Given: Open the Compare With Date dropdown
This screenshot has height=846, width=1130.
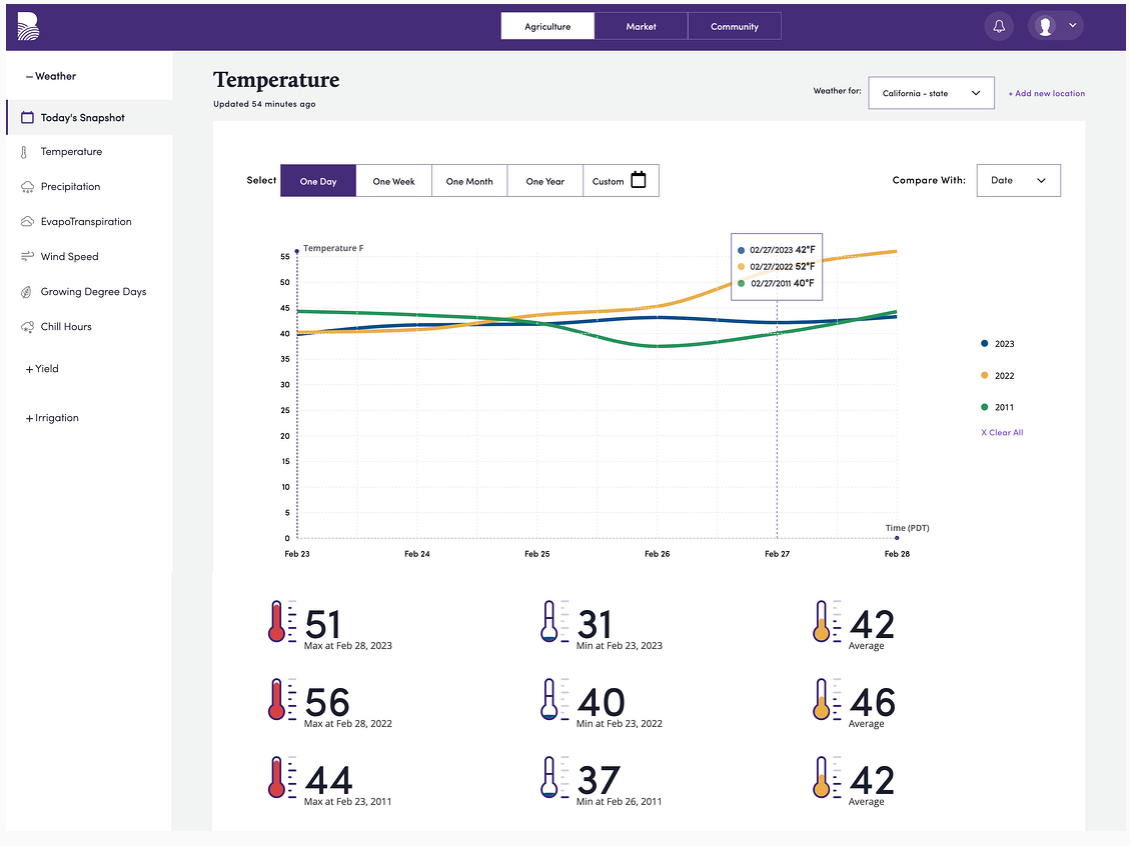Looking at the screenshot, I should (x=1018, y=180).
